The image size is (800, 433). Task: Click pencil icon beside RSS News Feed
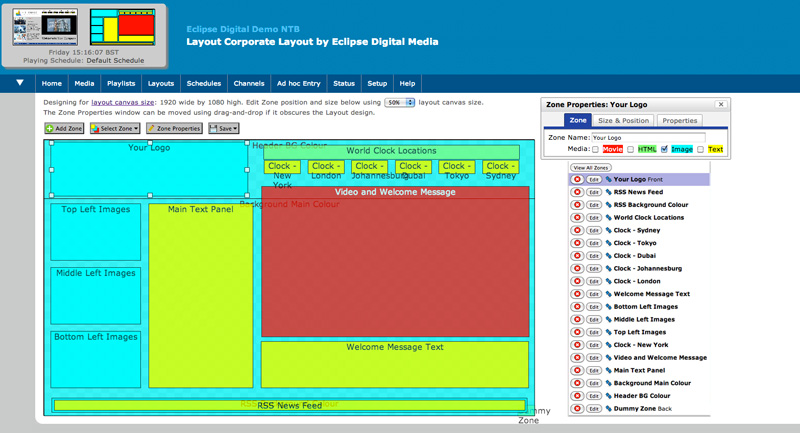[x=608, y=192]
